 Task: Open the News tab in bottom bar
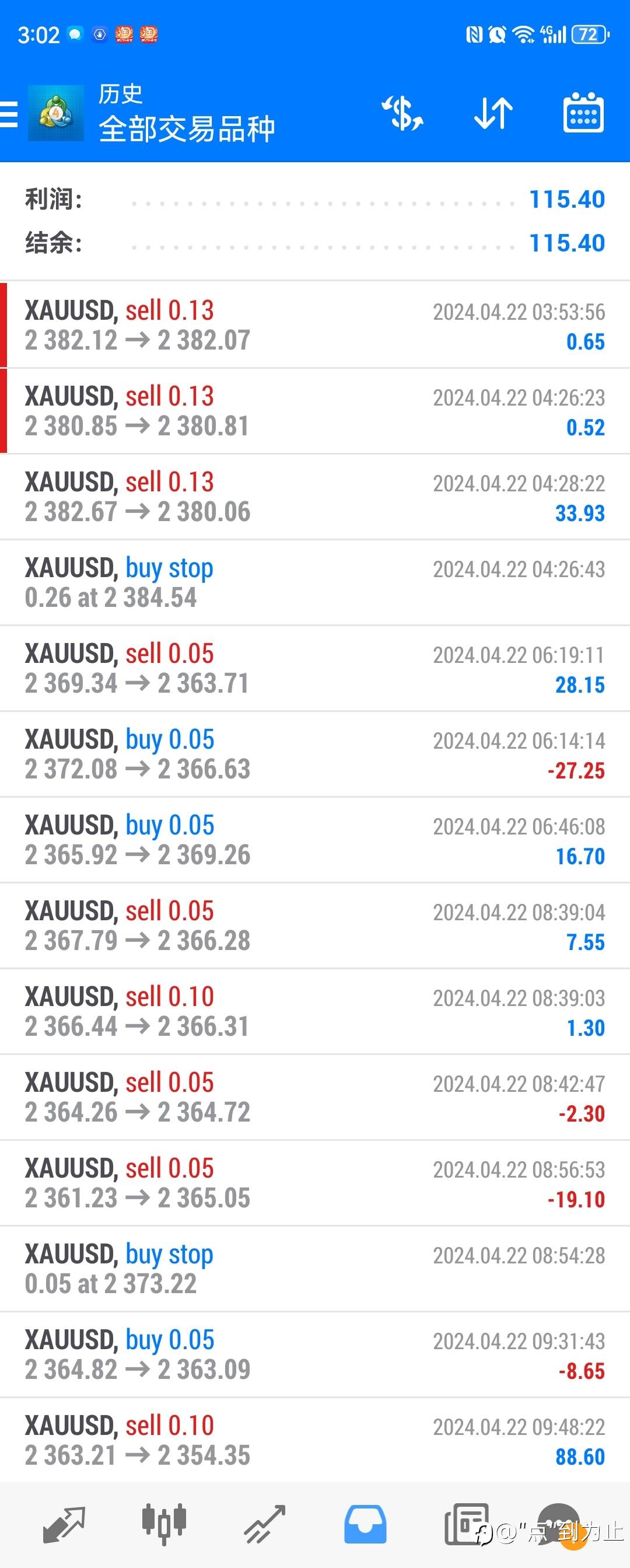(x=466, y=1525)
